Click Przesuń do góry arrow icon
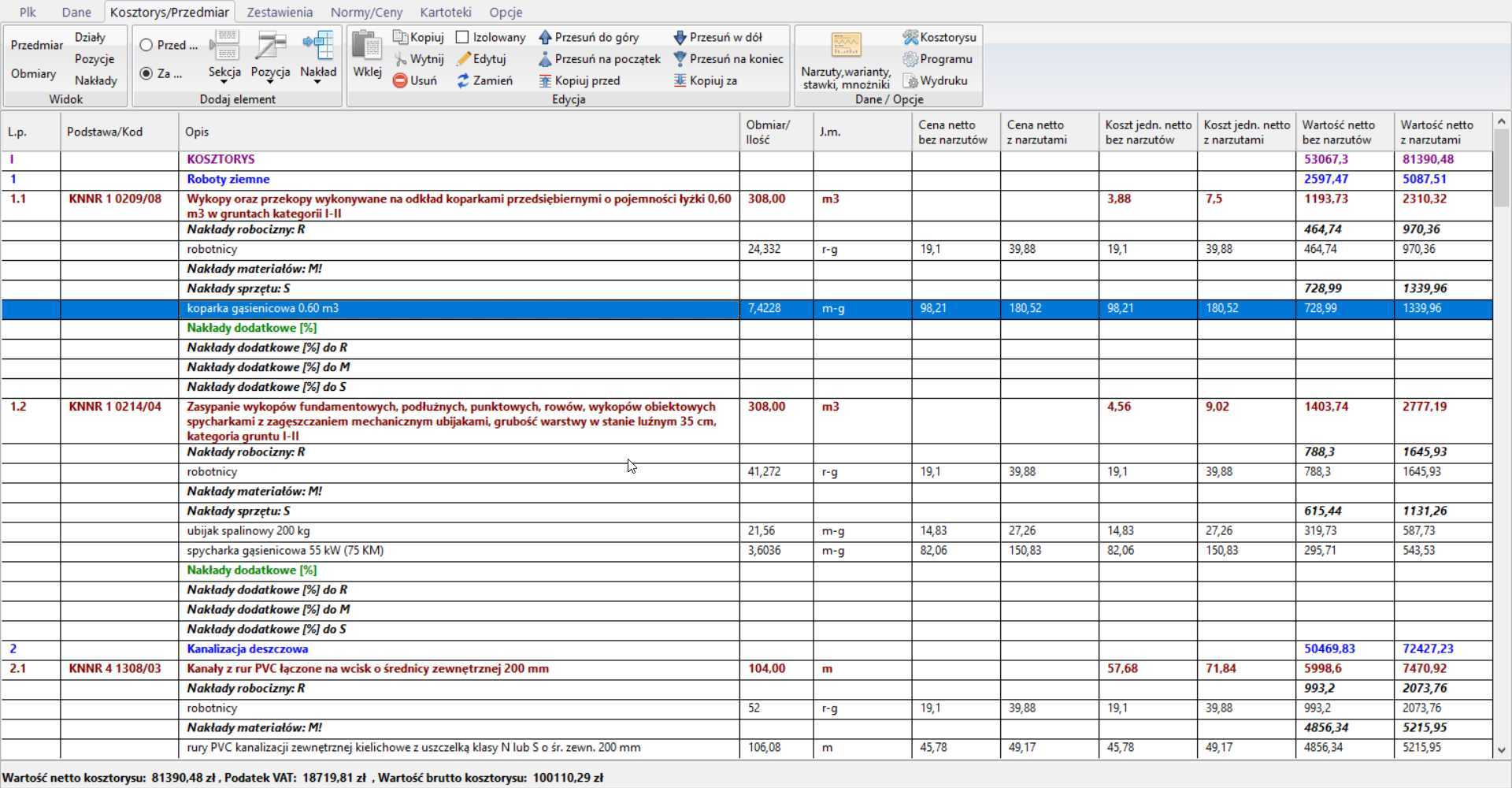This screenshot has width=1512, height=788. 545,37
